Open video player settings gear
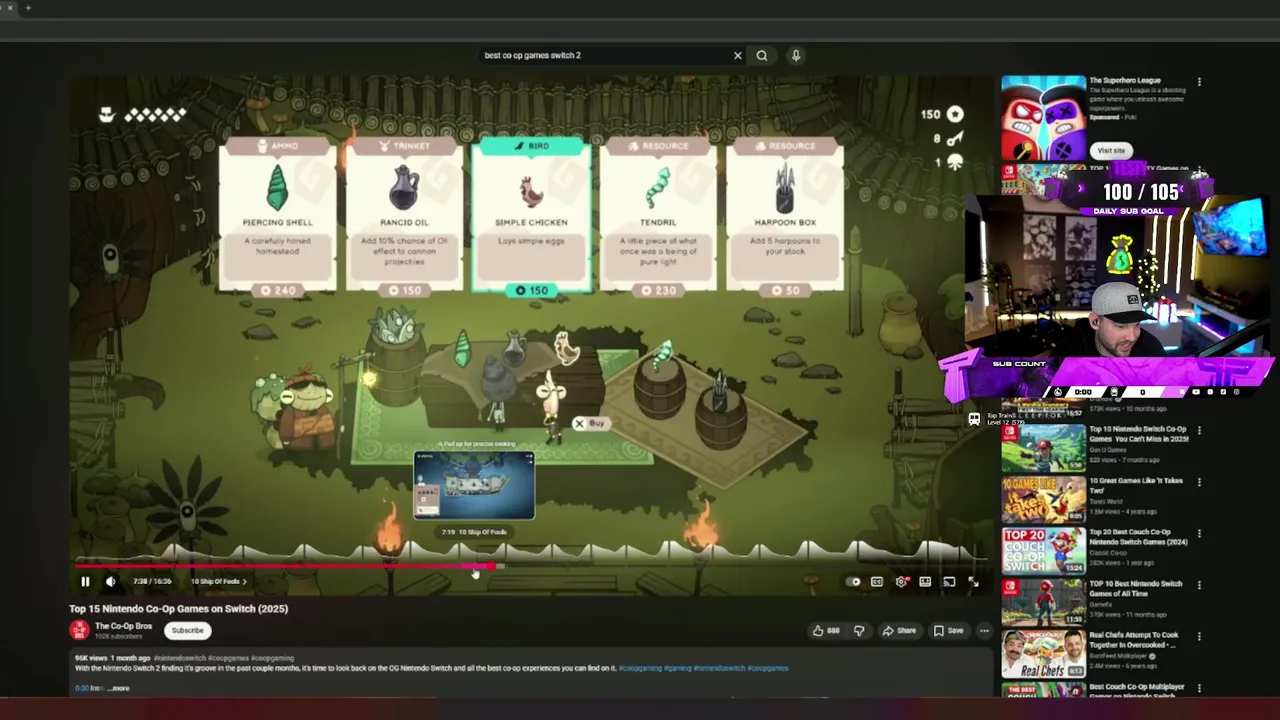This screenshot has height=720, width=1280. (x=901, y=581)
